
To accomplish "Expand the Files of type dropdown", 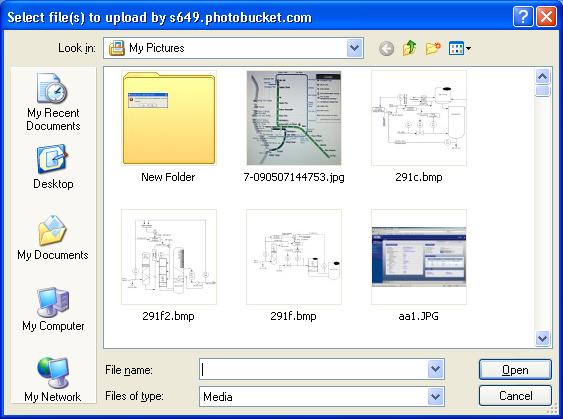I will [x=436, y=396].
